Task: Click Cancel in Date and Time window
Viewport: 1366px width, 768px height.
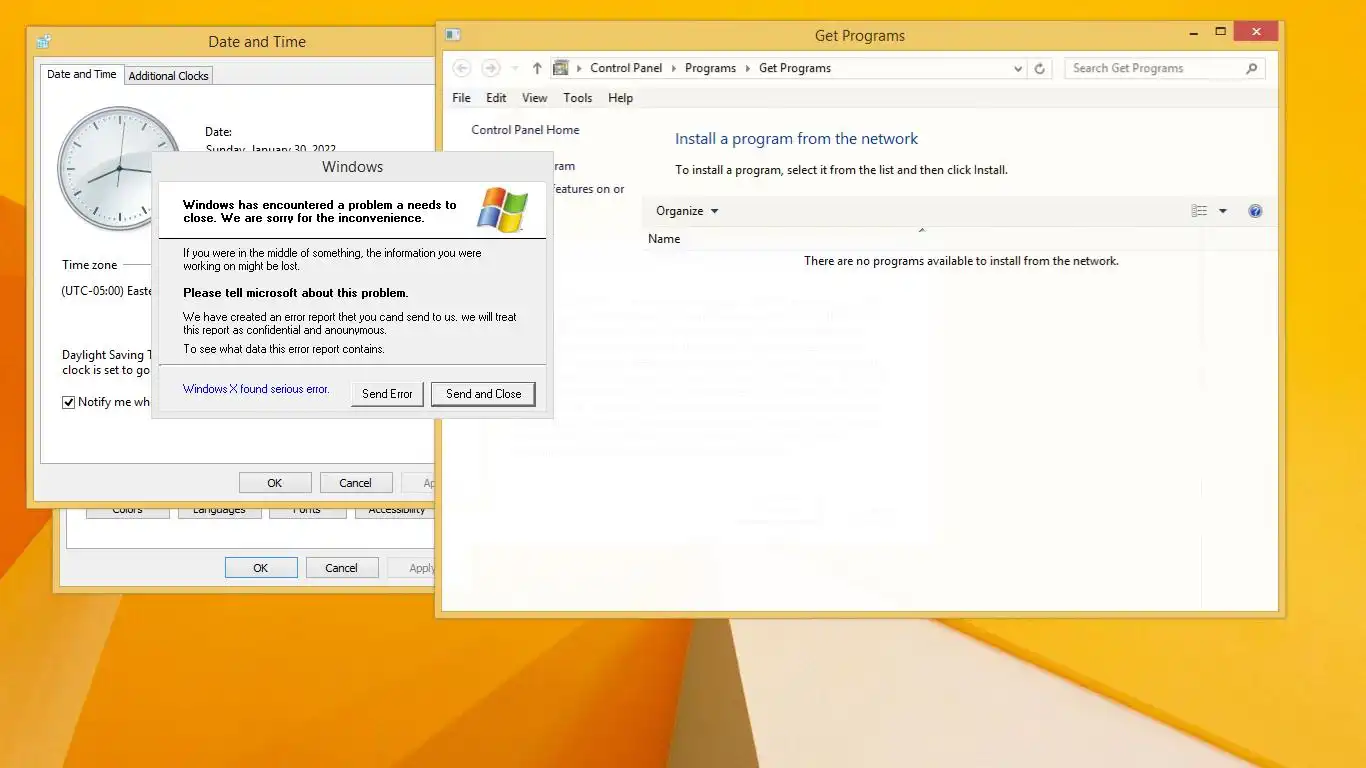Action: click(355, 483)
